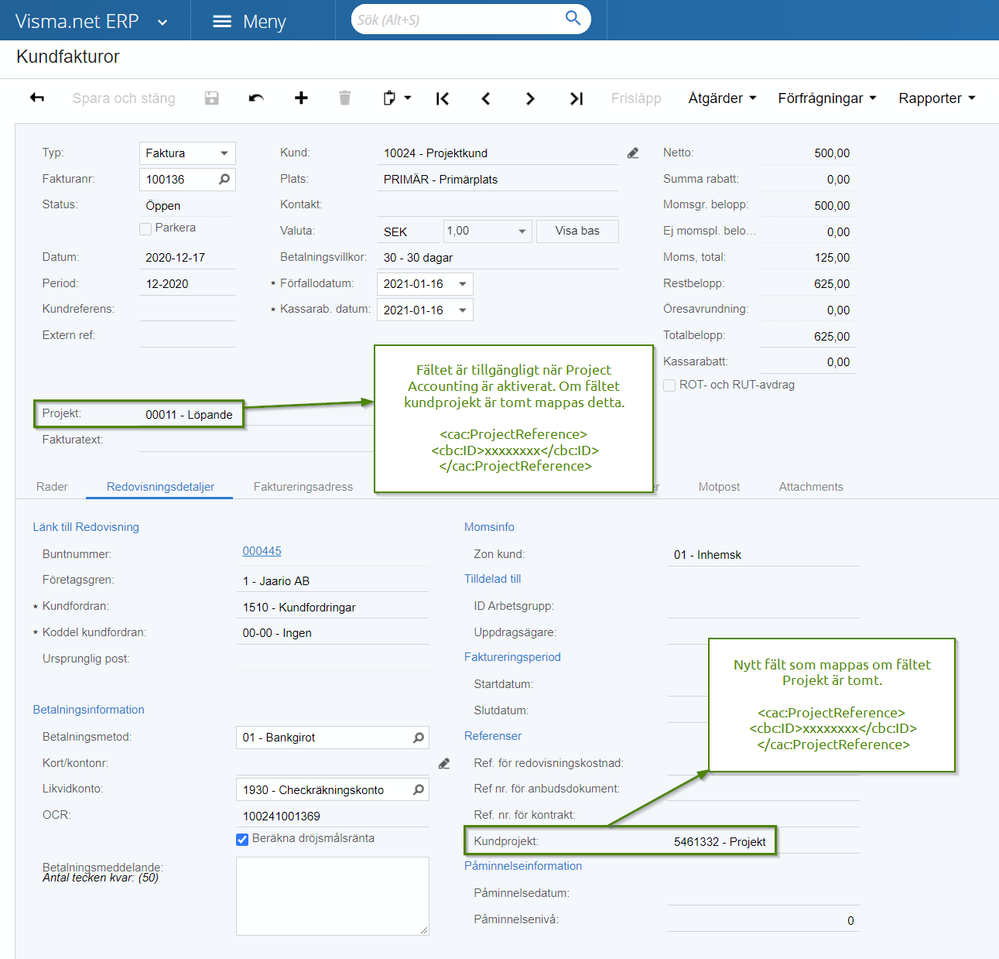This screenshot has height=959, width=999.
Task: Edit customer with pencil icon beside Kund
Action: [x=633, y=153]
